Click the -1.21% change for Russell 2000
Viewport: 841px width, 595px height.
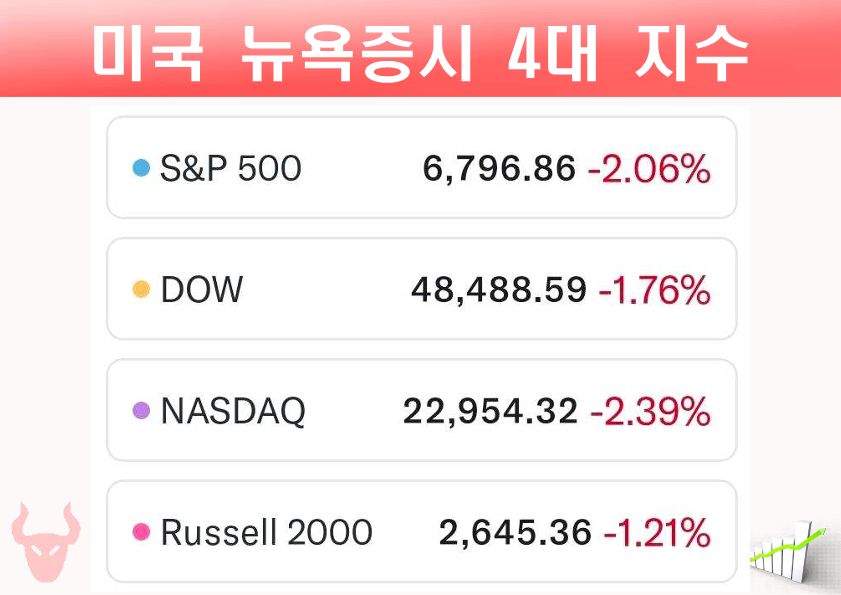pyautogui.click(x=656, y=532)
